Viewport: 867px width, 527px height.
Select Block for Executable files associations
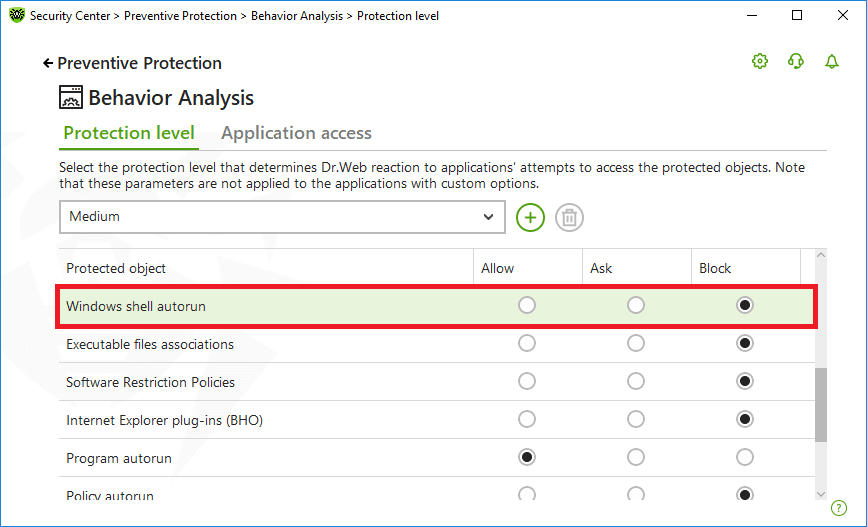coord(745,343)
